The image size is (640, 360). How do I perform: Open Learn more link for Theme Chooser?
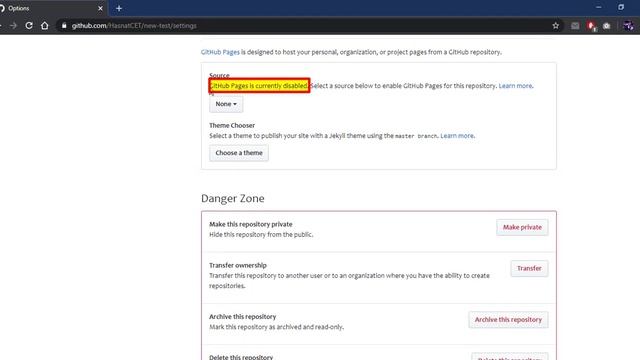point(457,136)
